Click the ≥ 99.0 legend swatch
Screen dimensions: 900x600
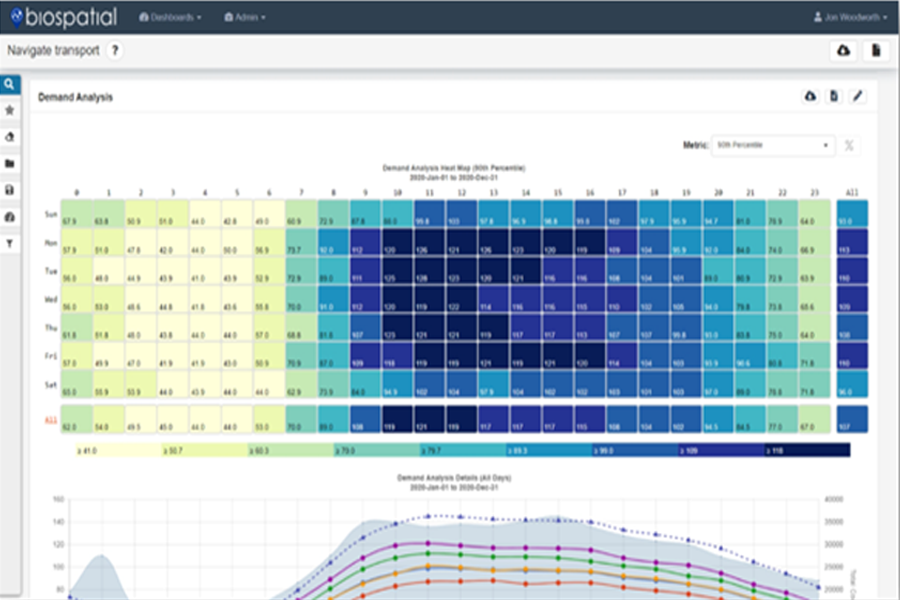[x=635, y=450]
